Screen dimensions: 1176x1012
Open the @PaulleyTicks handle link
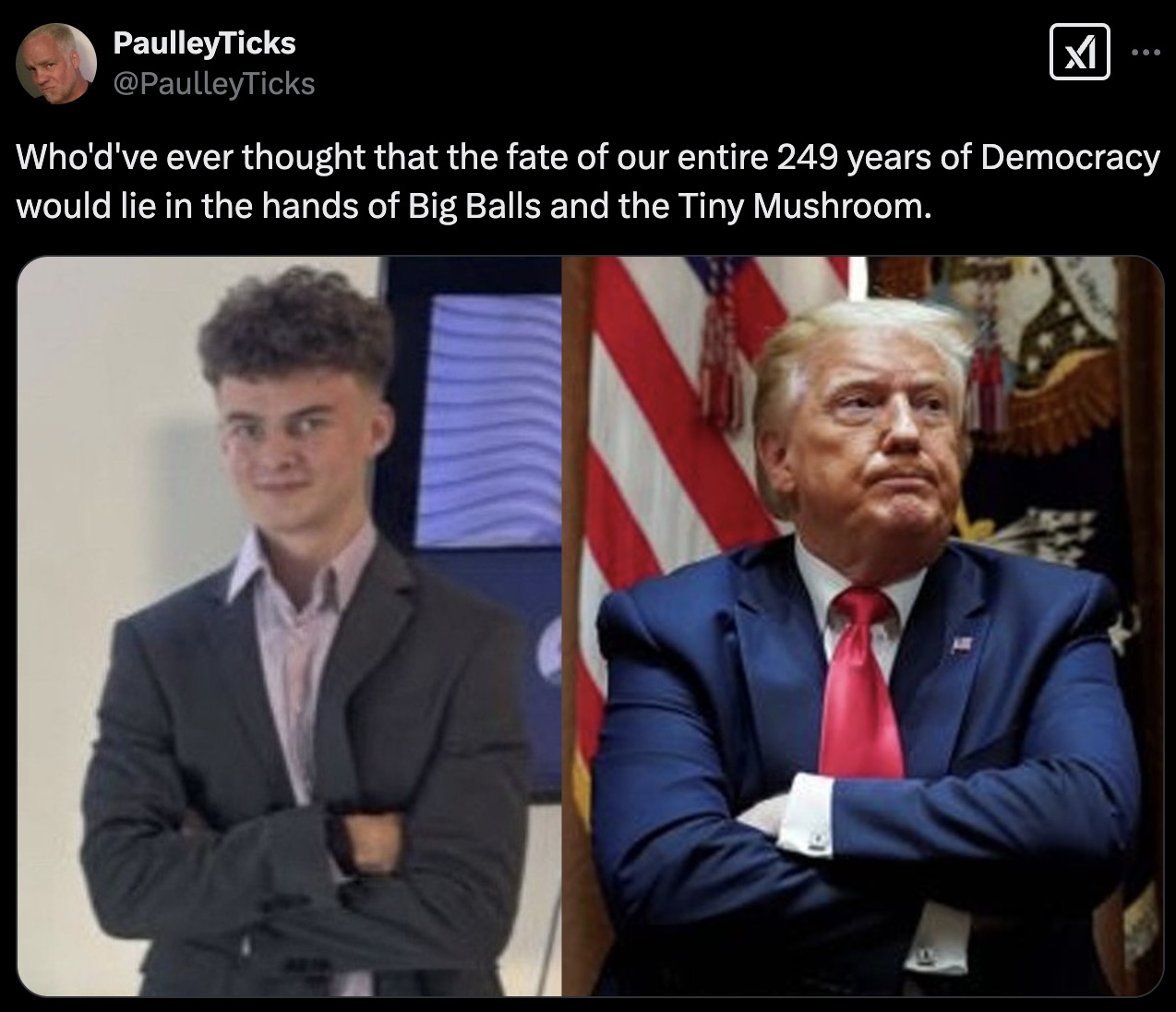point(213,84)
